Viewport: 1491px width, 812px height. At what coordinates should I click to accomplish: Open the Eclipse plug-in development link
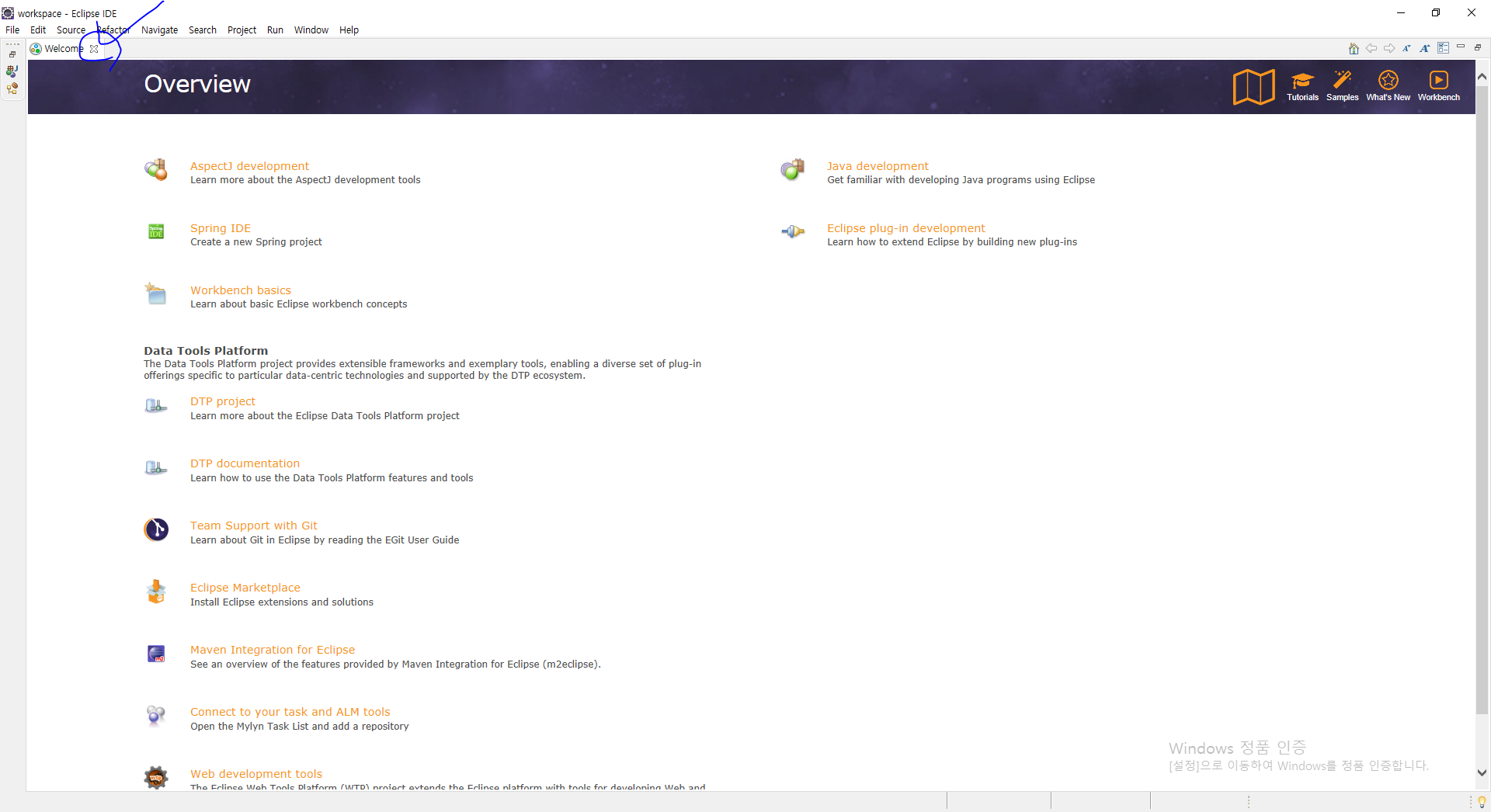[x=905, y=228]
